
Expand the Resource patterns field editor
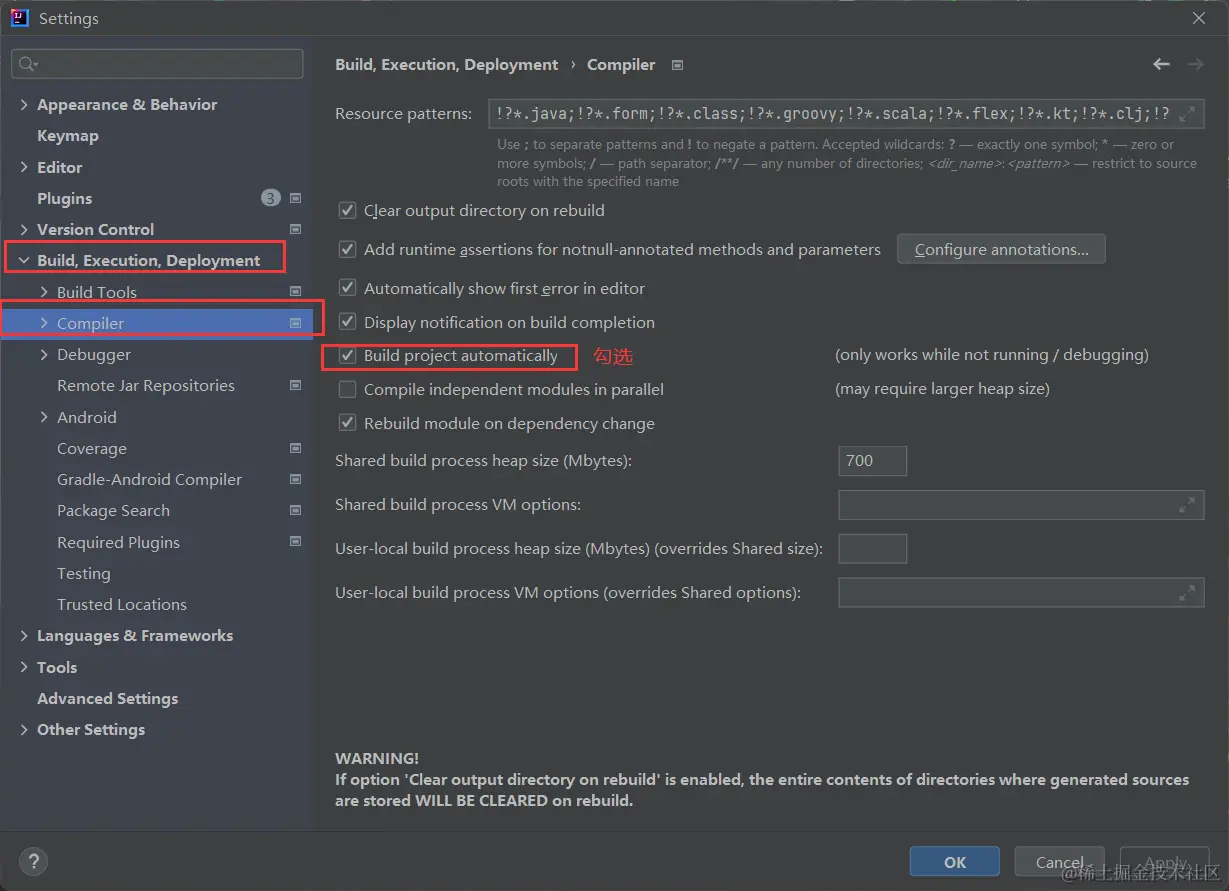pos(1187,114)
